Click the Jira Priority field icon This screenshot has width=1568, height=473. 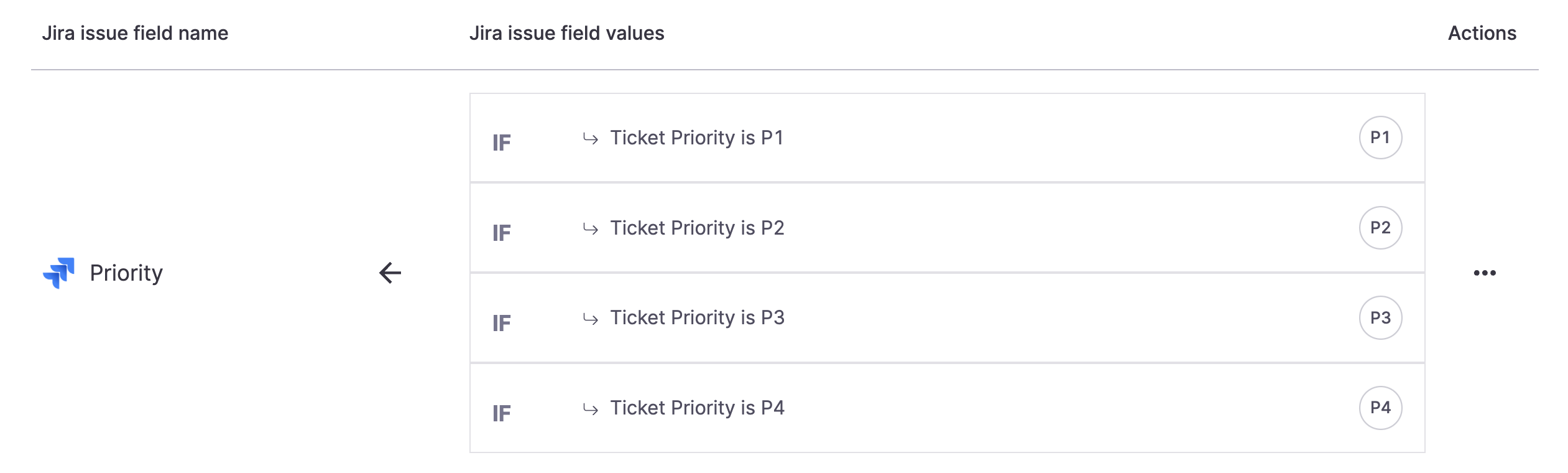(59, 273)
